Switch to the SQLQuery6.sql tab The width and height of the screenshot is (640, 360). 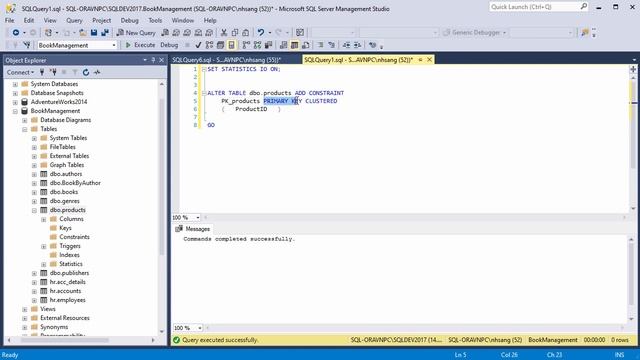(x=227, y=60)
